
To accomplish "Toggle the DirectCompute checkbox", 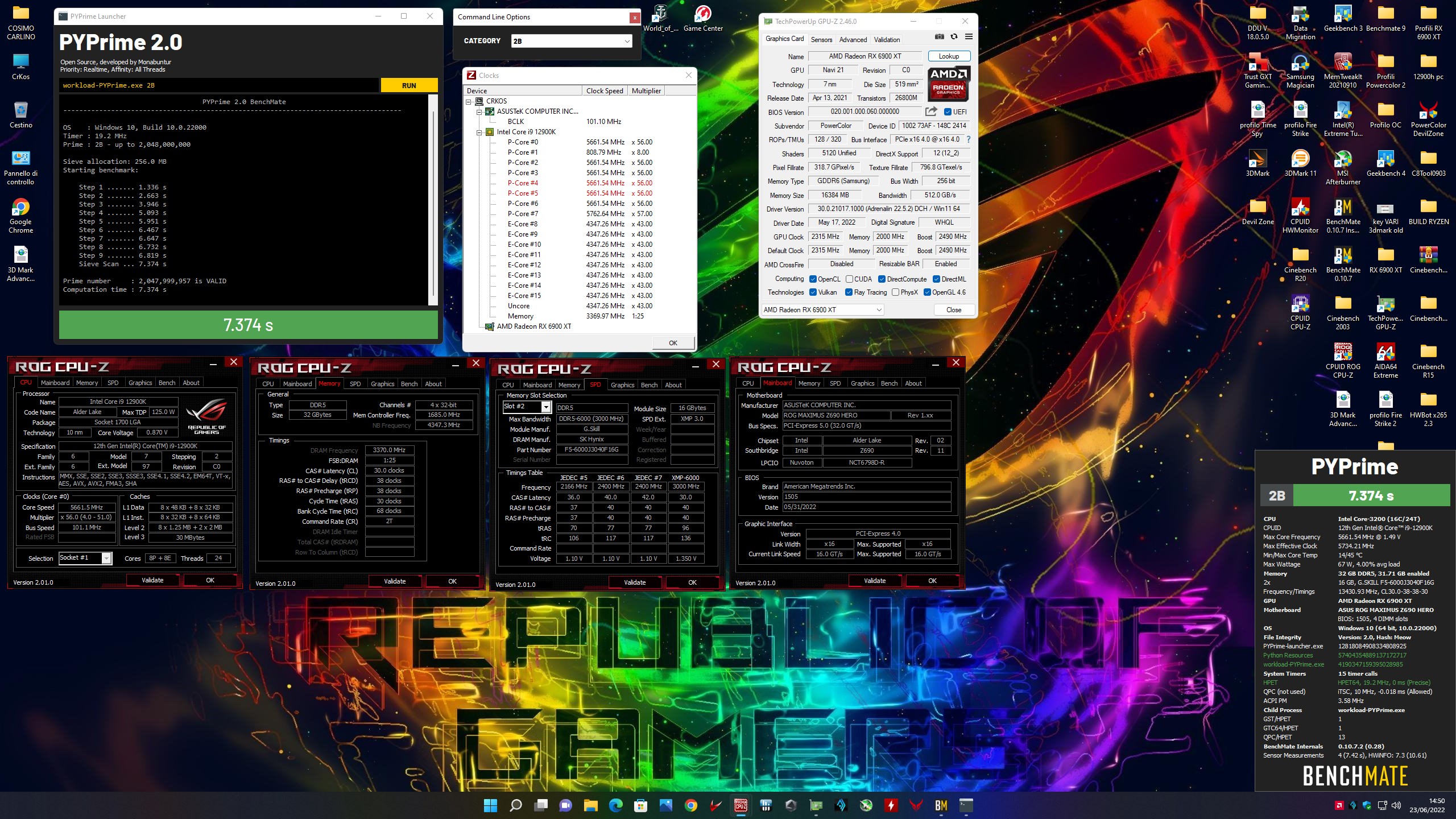I will coord(882,279).
